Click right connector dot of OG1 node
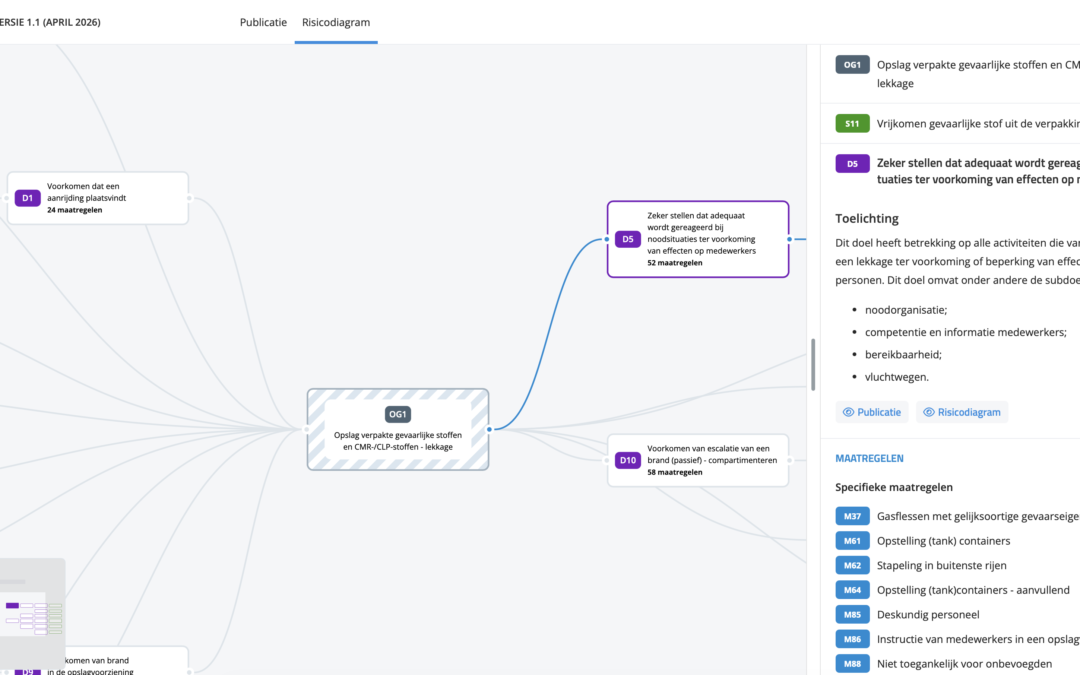 point(489,429)
